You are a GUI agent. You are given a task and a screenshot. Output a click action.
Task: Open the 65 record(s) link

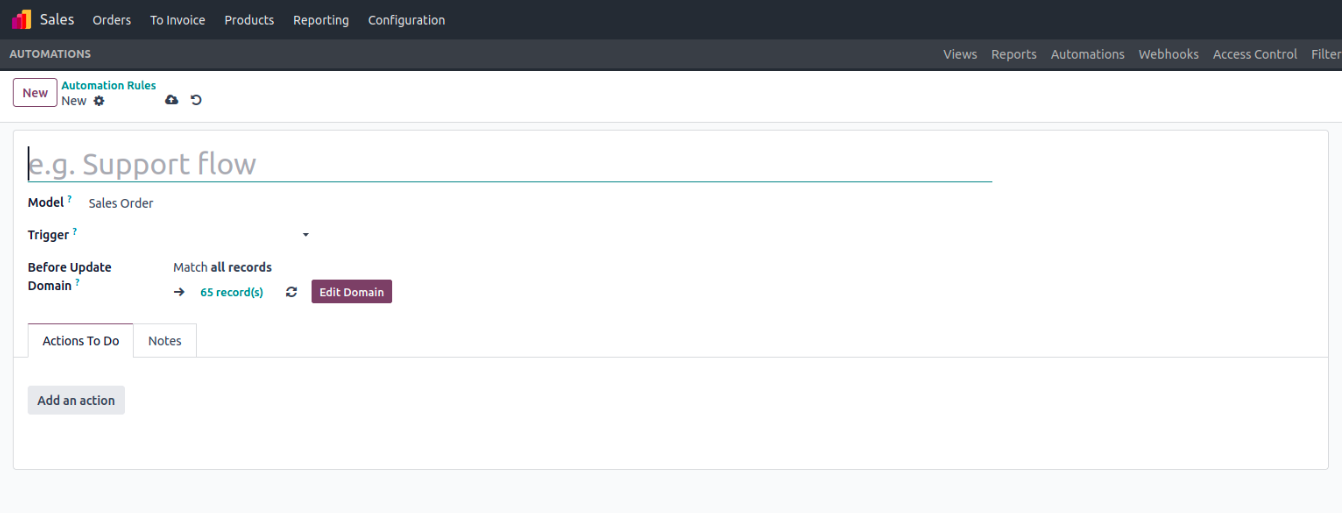click(232, 292)
